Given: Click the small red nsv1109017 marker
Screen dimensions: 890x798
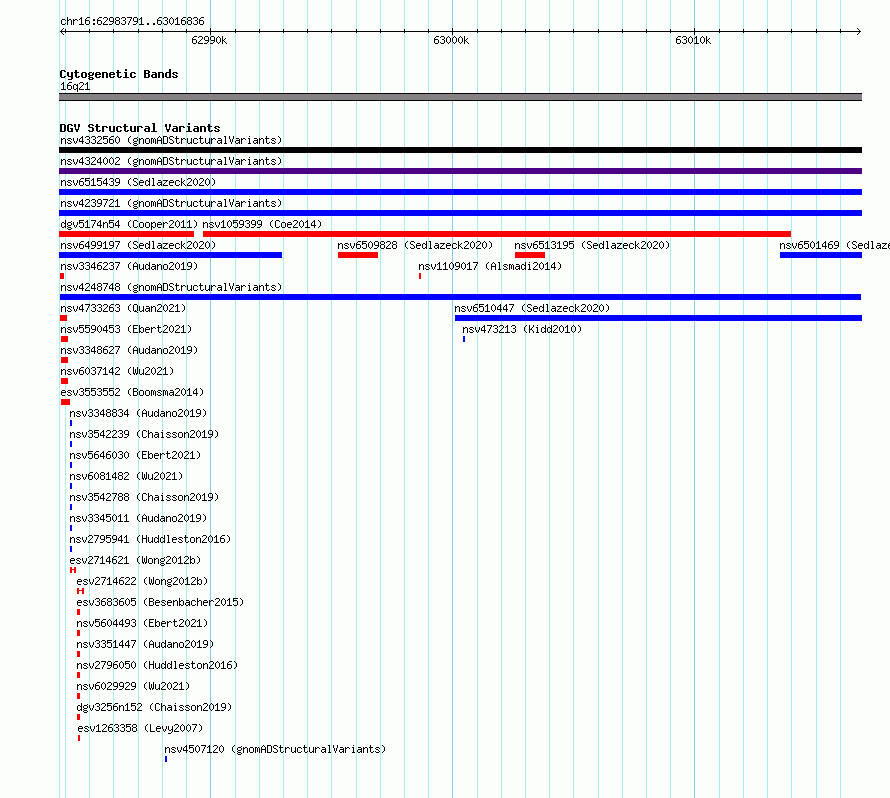Looking at the screenshot, I should click(x=420, y=276).
